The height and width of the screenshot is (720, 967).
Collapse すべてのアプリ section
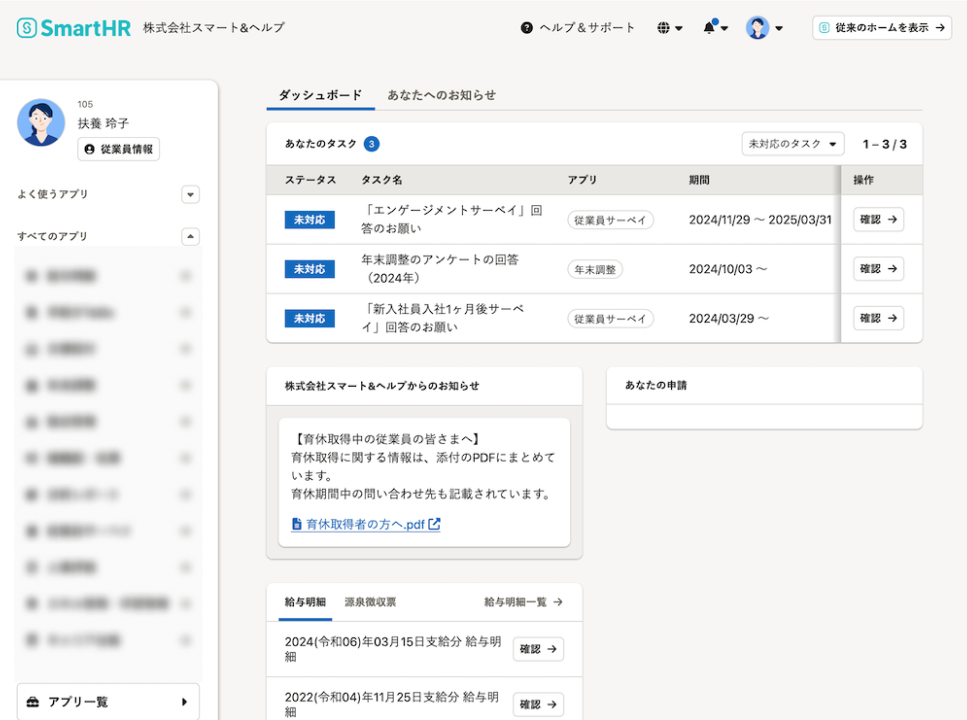191,236
